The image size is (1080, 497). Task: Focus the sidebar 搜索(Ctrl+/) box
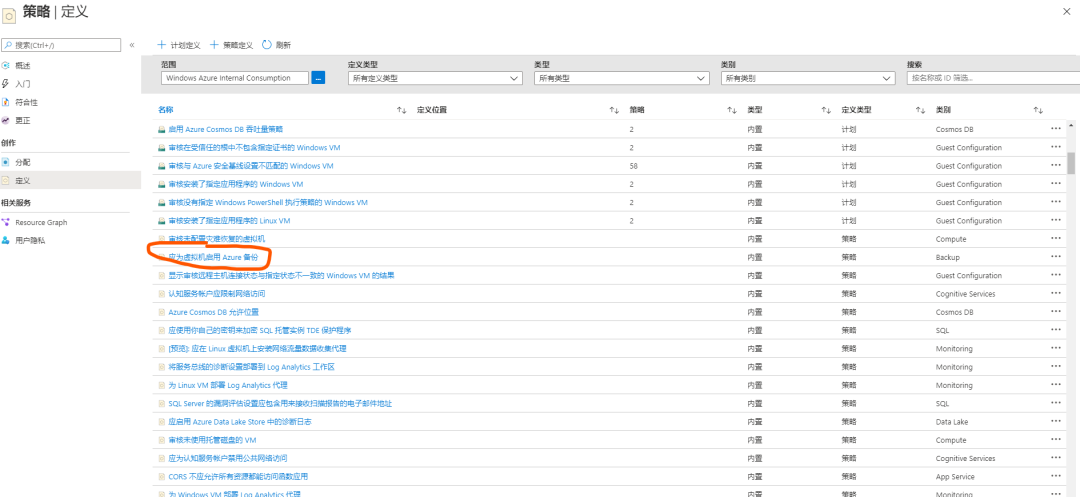click(x=61, y=45)
